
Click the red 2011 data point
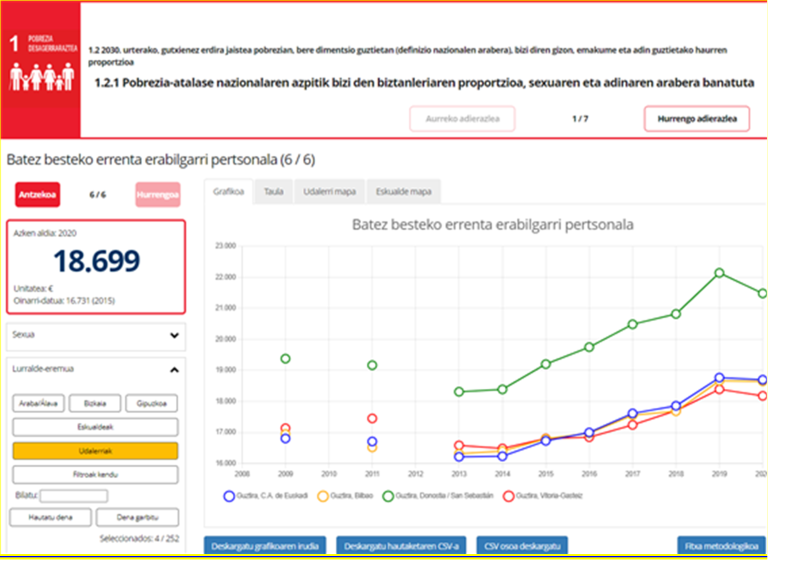372,419
